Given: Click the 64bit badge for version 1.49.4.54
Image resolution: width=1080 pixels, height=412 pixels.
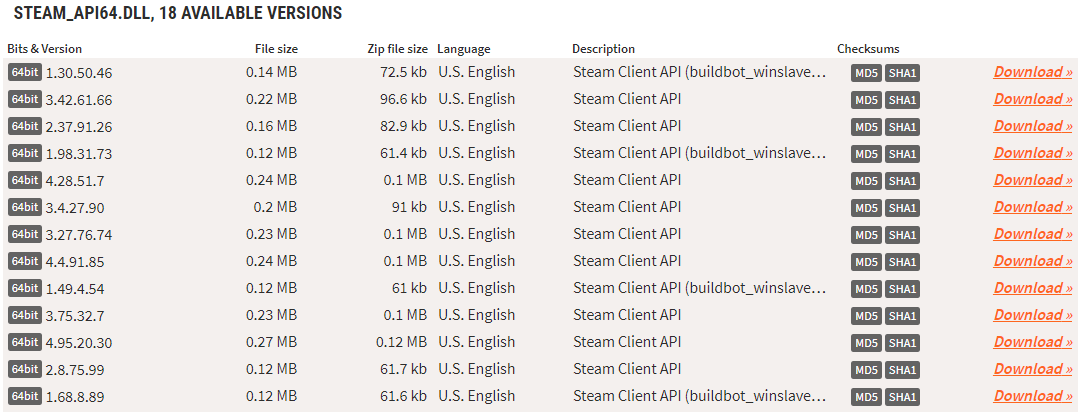Looking at the screenshot, I should 25,288.
